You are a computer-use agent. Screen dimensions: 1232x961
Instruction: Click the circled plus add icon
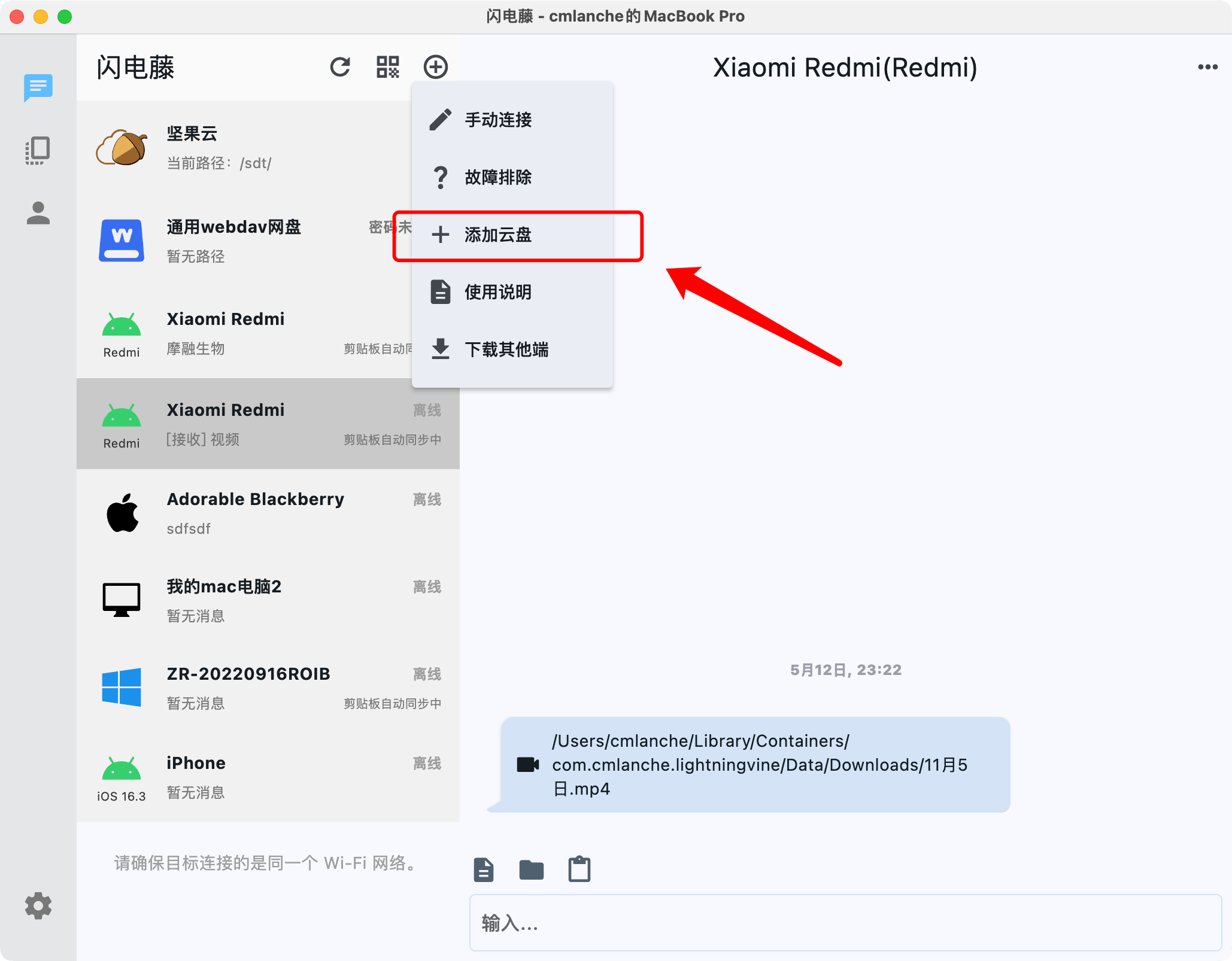tap(436, 67)
